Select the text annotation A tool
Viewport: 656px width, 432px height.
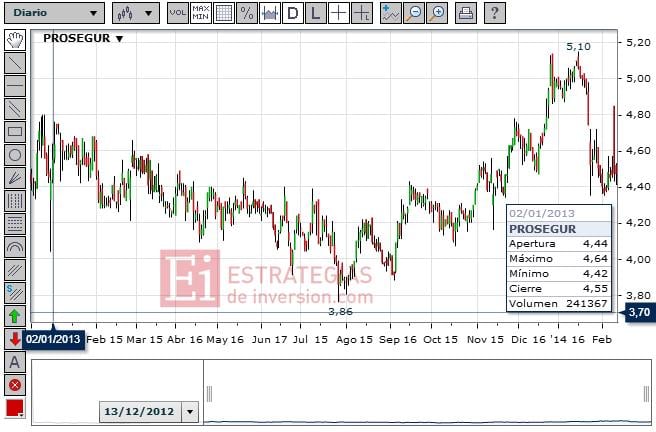tap(15, 362)
